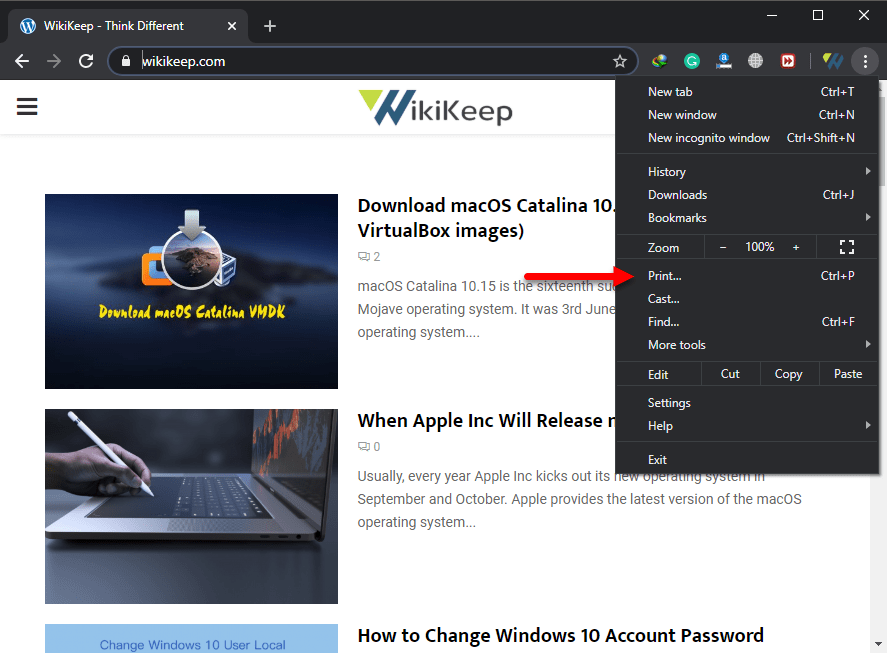
Task: Open the colorful download manager extension icon
Action: pyautogui.click(x=660, y=61)
